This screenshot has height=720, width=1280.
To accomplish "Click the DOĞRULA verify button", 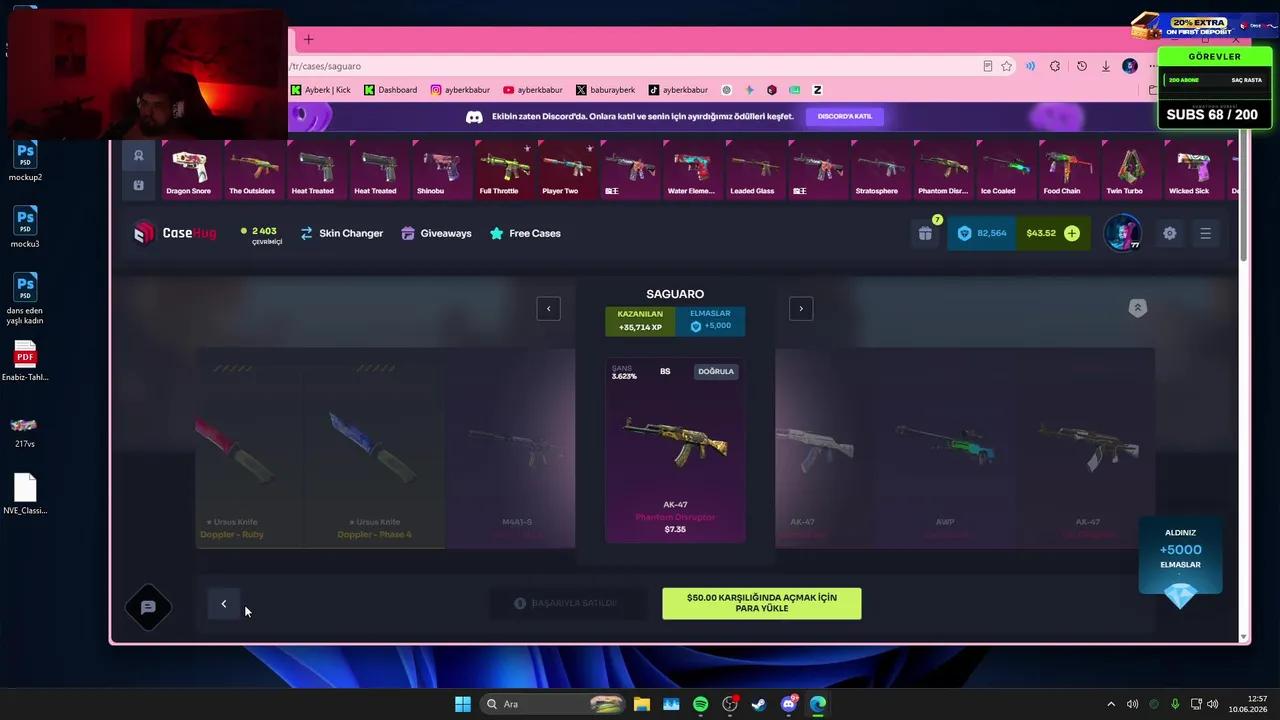I will (x=716, y=371).
